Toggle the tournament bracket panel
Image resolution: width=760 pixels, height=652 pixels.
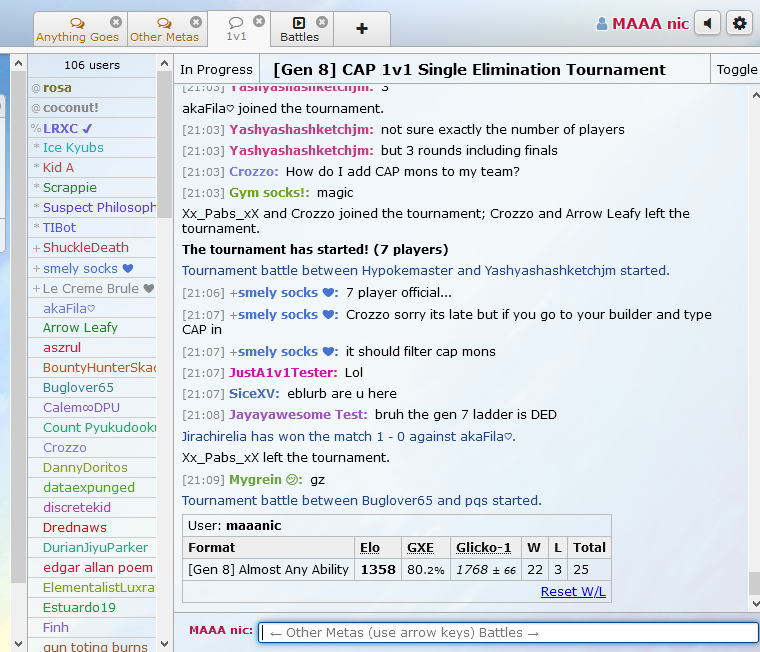pyautogui.click(x=736, y=70)
